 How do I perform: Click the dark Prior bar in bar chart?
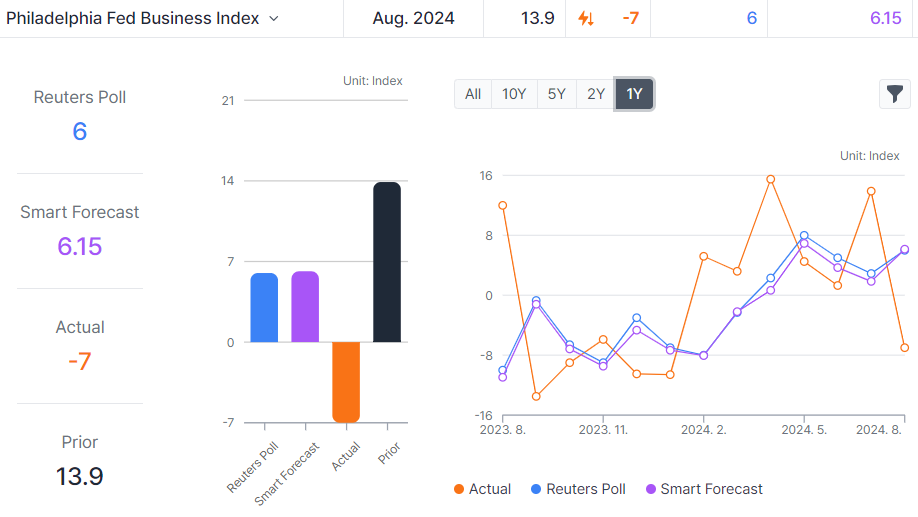click(x=387, y=262)
